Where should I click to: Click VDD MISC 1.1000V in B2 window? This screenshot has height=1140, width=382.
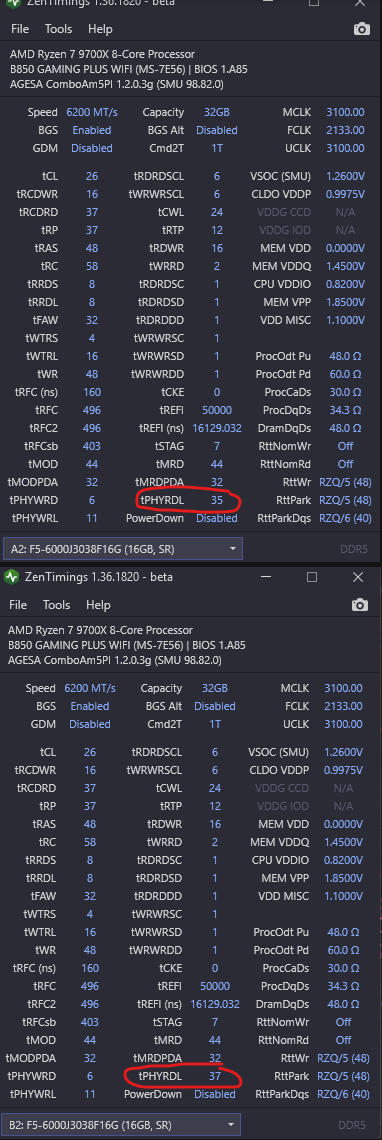point(344,896)
